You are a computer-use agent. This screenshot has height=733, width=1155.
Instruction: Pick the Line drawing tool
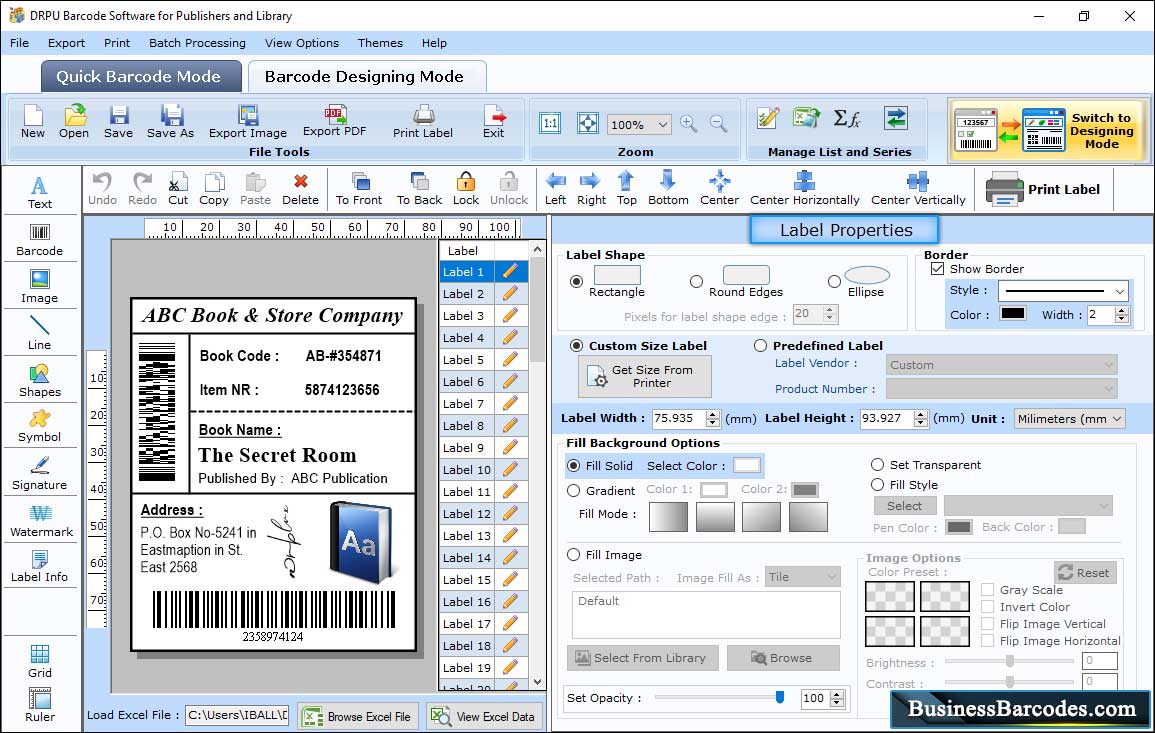(x=40, y=333)
